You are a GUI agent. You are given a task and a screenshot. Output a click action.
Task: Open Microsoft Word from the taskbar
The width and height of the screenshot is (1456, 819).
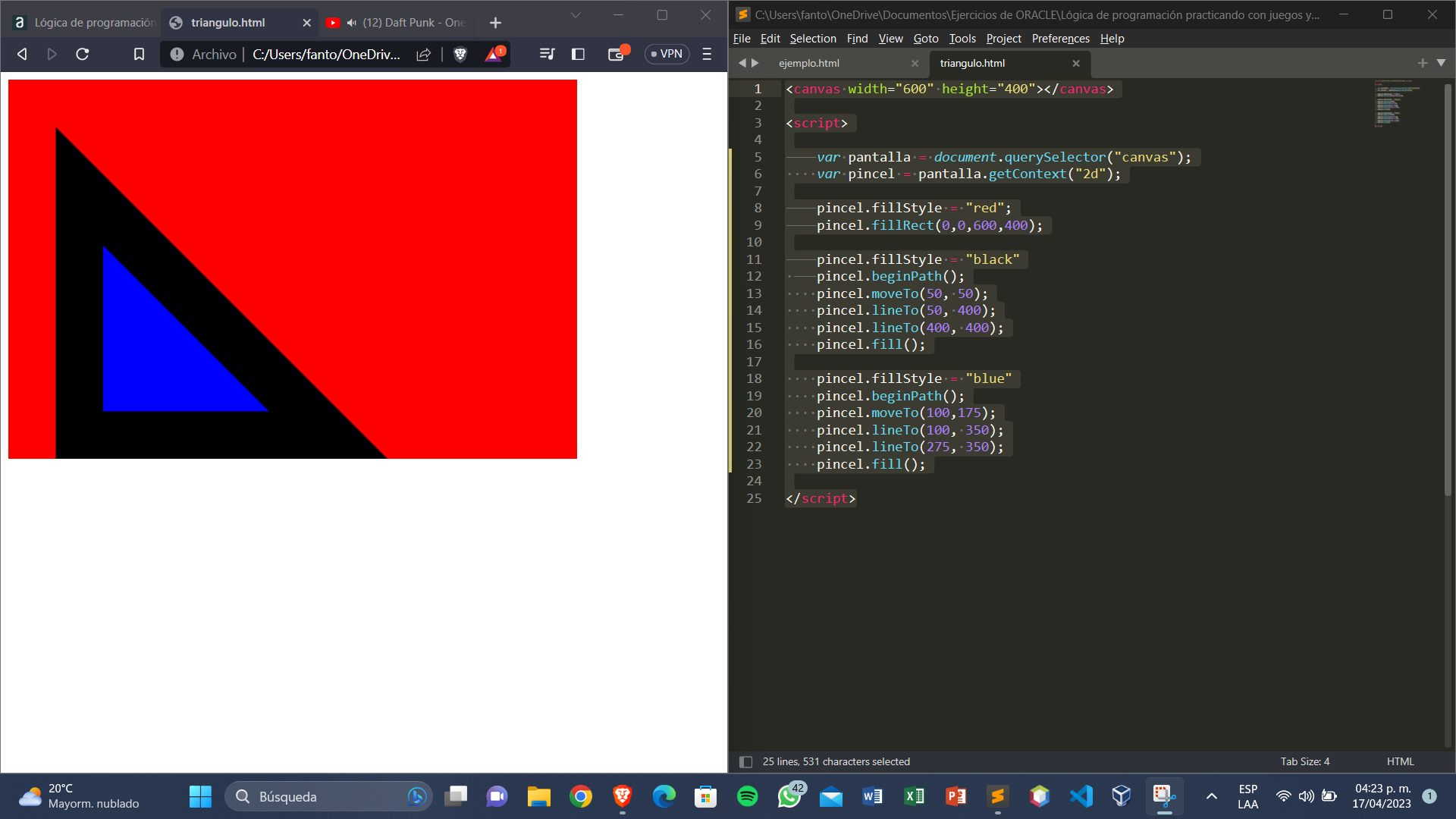point(873,796)
